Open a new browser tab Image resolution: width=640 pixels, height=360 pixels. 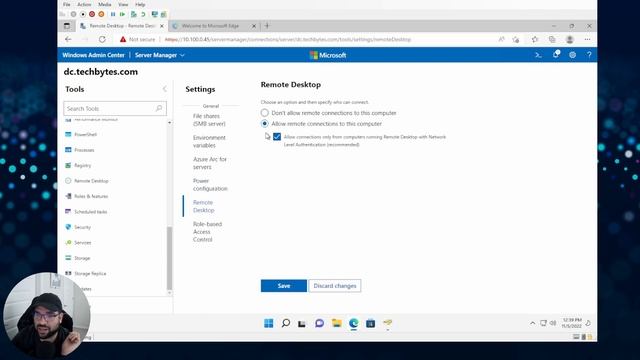267,26
